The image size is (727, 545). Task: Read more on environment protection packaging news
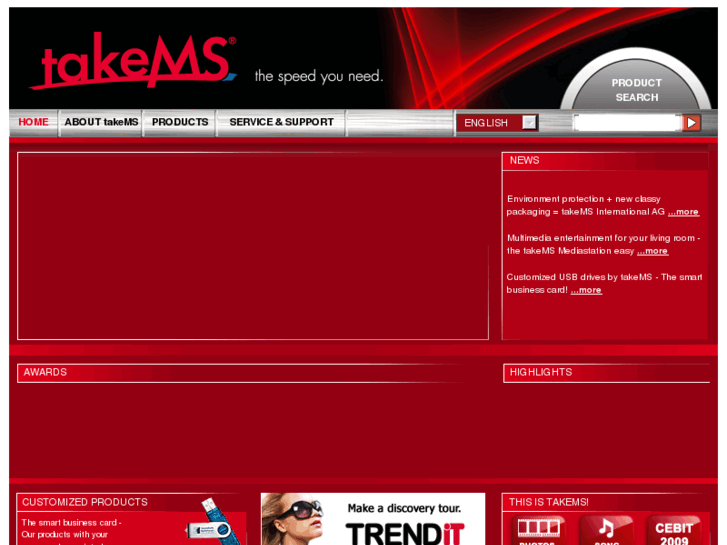683,212
